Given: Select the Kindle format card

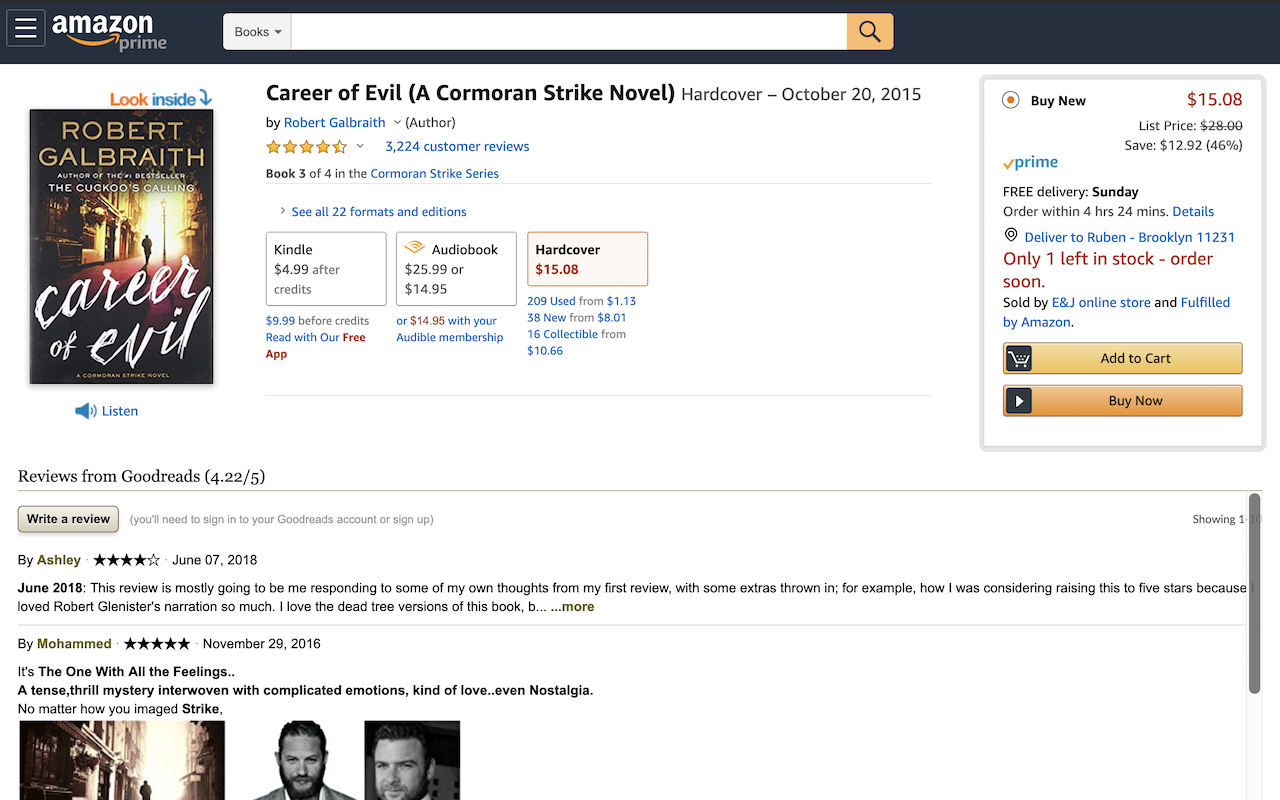Looking at the screenshot, I should (326, 268).
